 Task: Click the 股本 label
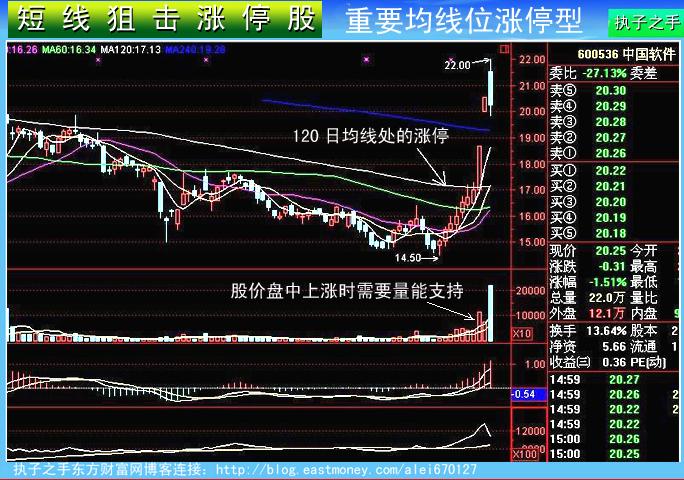click(643, 331)
